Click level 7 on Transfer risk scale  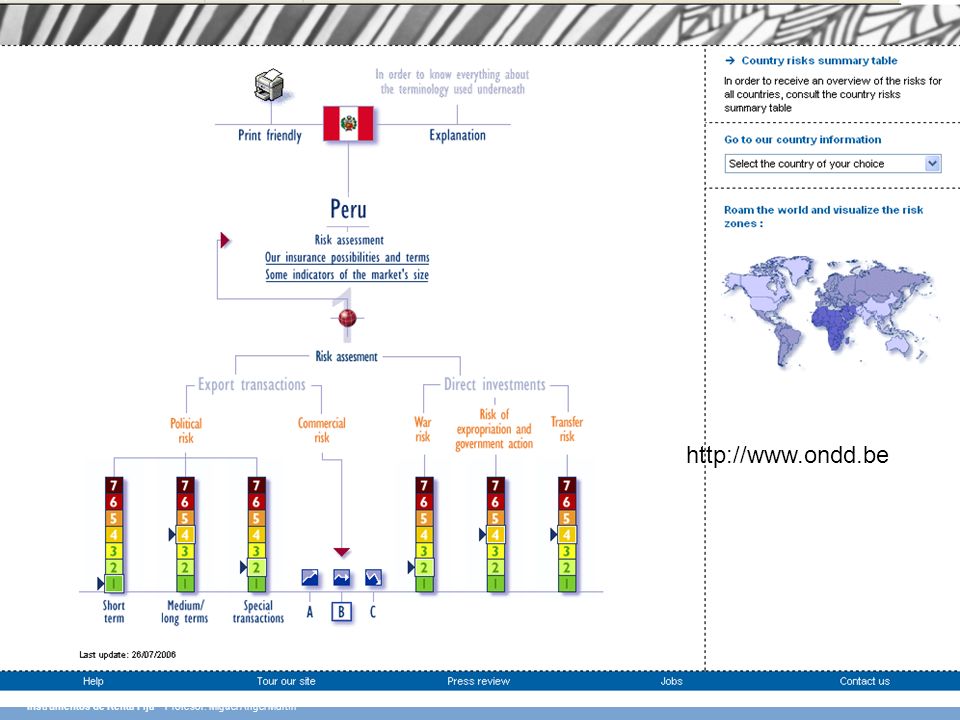tap(567, 486)
